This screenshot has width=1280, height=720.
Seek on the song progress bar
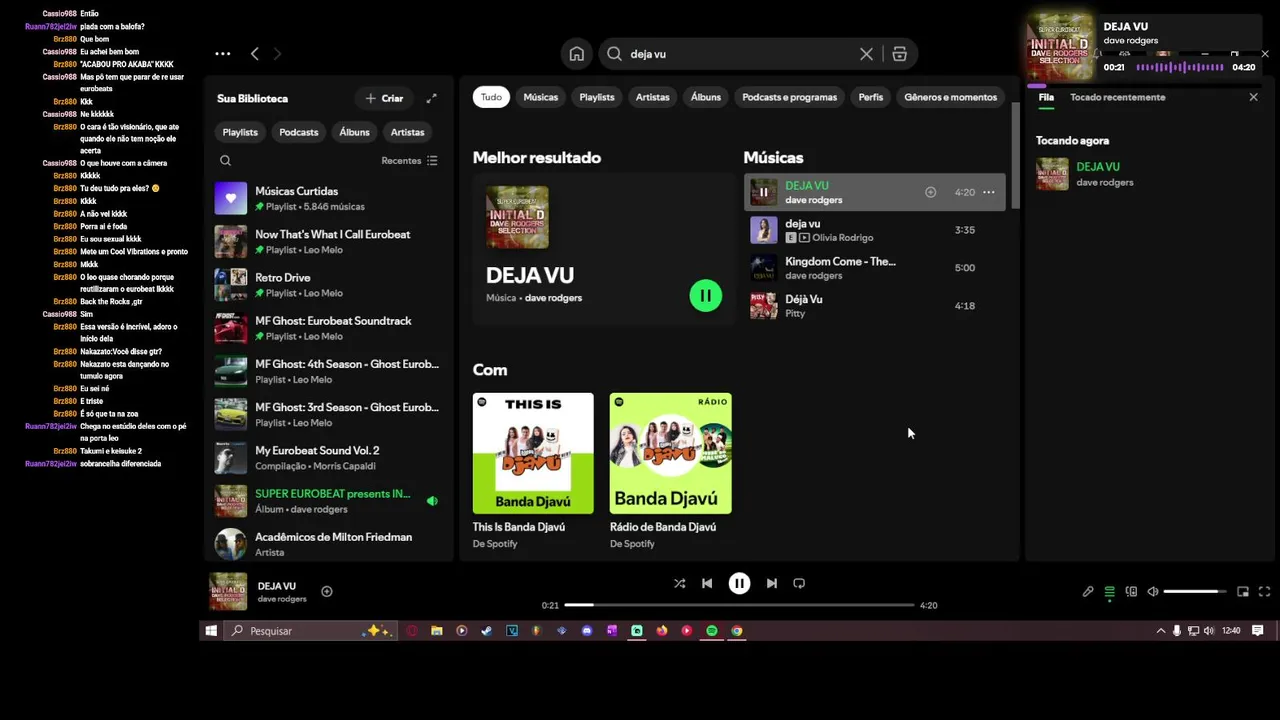click(x=739, y=605)
